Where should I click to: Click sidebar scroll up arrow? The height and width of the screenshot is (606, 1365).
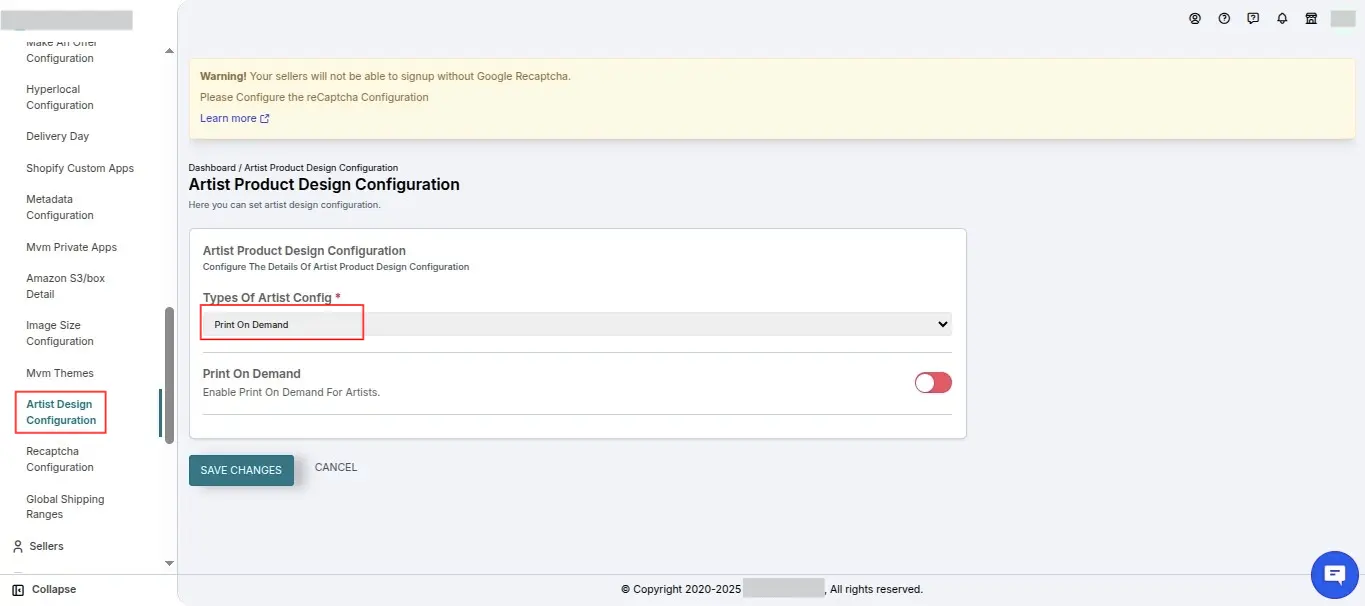(x=169, y=50)
